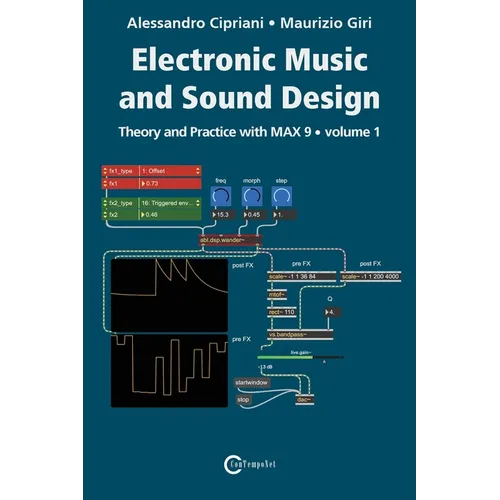Open the fx1_type menu showing 1: Offset
The image size is (500, 500).
[170, 171]
